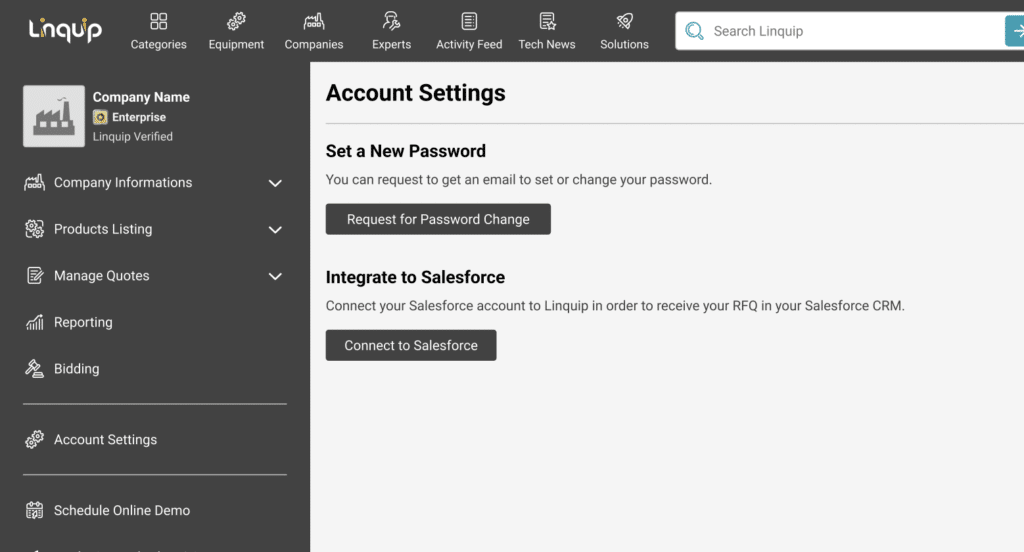1024x552 pixels.
Task: Click the Enterprise plan label
Action: click(x=138, y=117)
